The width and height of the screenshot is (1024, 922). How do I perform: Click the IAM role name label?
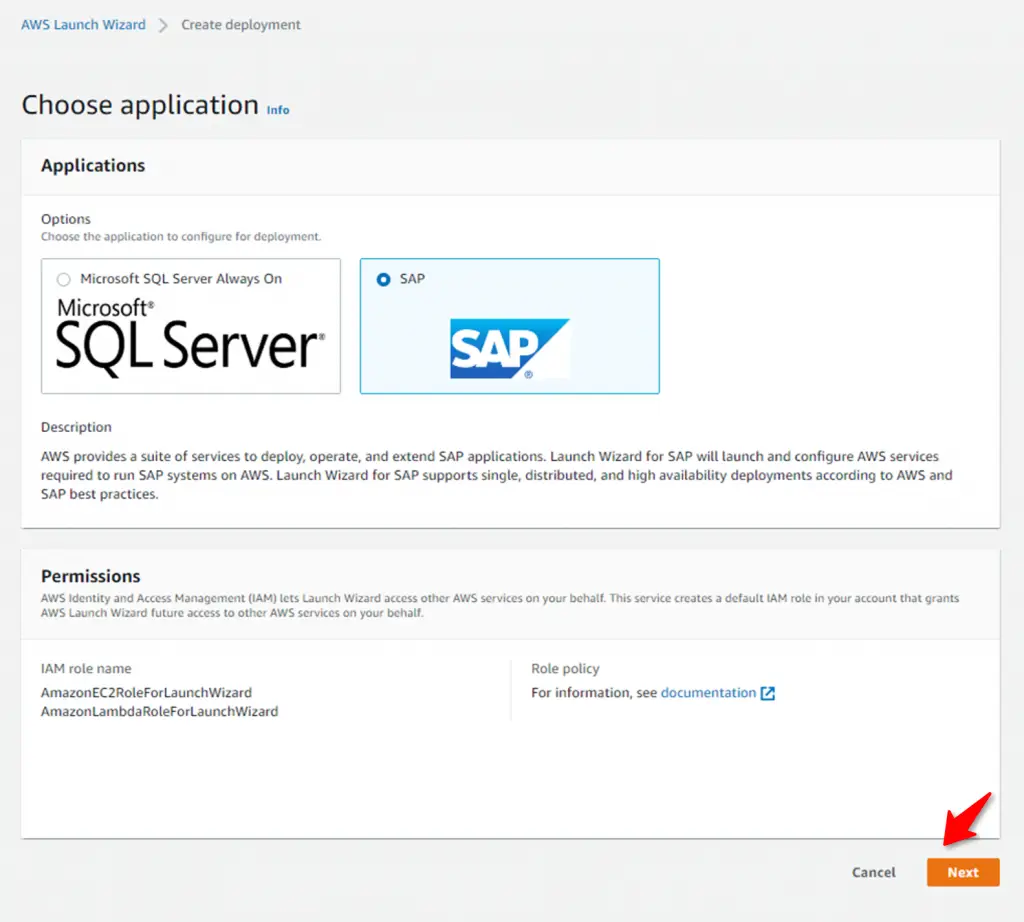click(86, 669)
